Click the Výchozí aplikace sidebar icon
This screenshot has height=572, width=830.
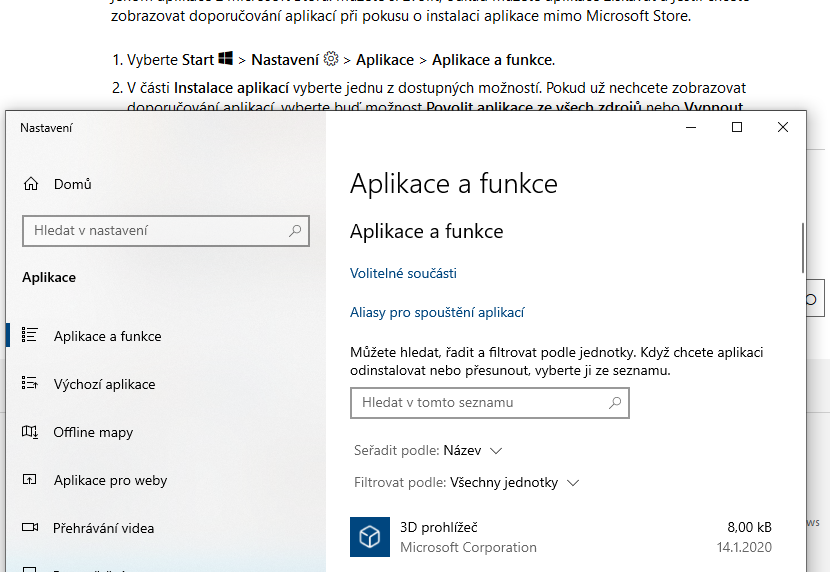tap(31, 384)
